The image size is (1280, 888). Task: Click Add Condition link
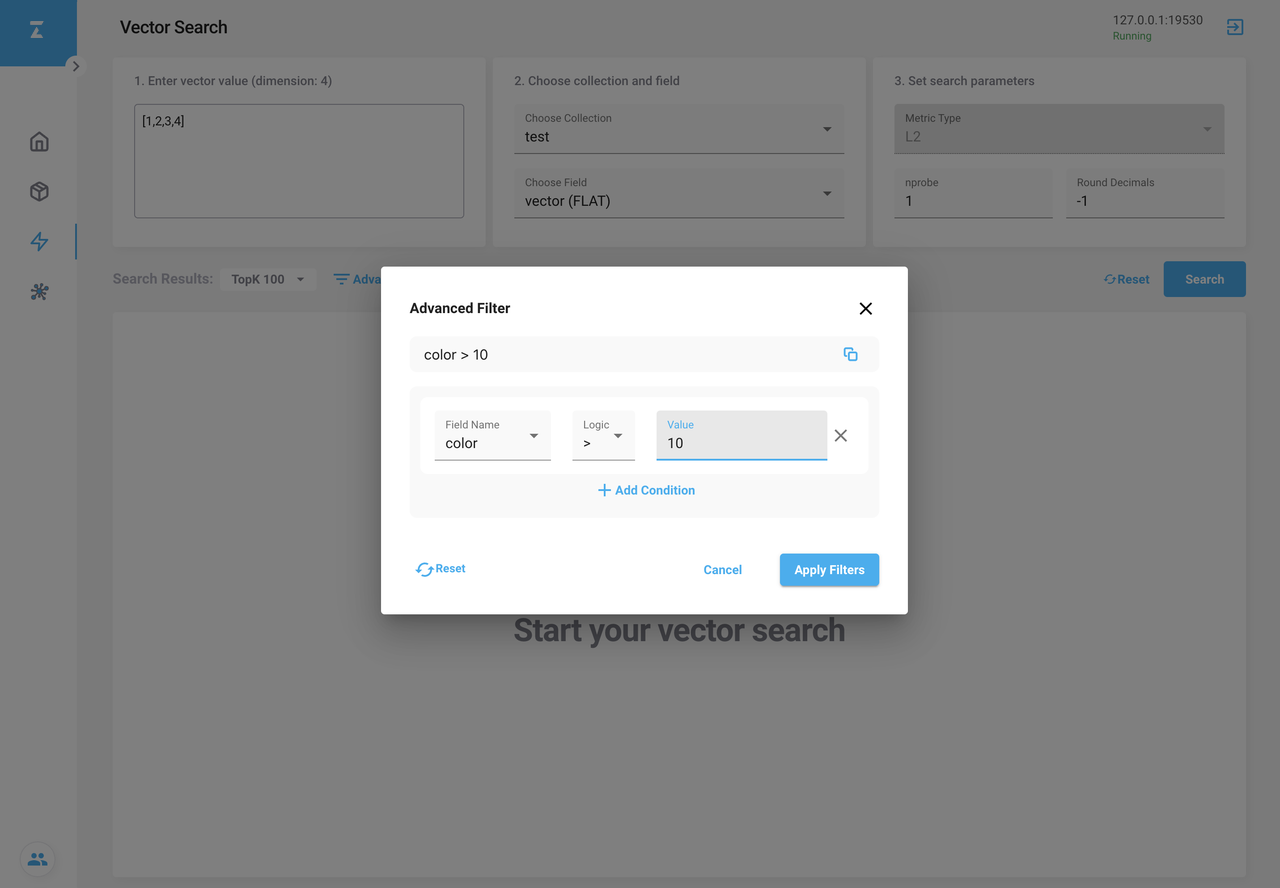(646, 490)
